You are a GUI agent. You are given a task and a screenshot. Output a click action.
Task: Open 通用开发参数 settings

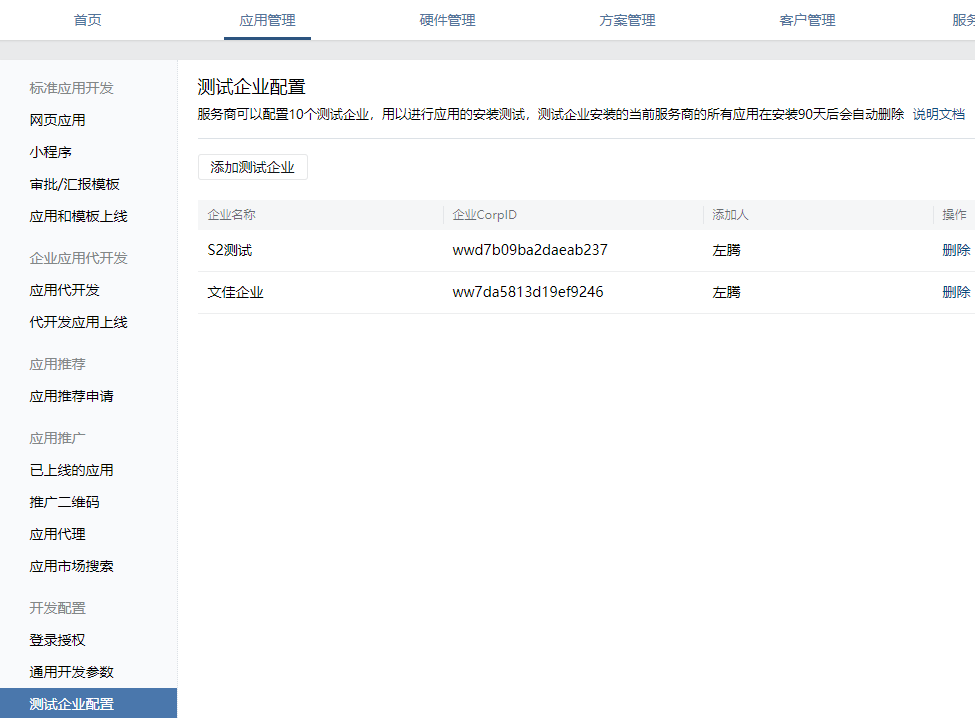72,672
